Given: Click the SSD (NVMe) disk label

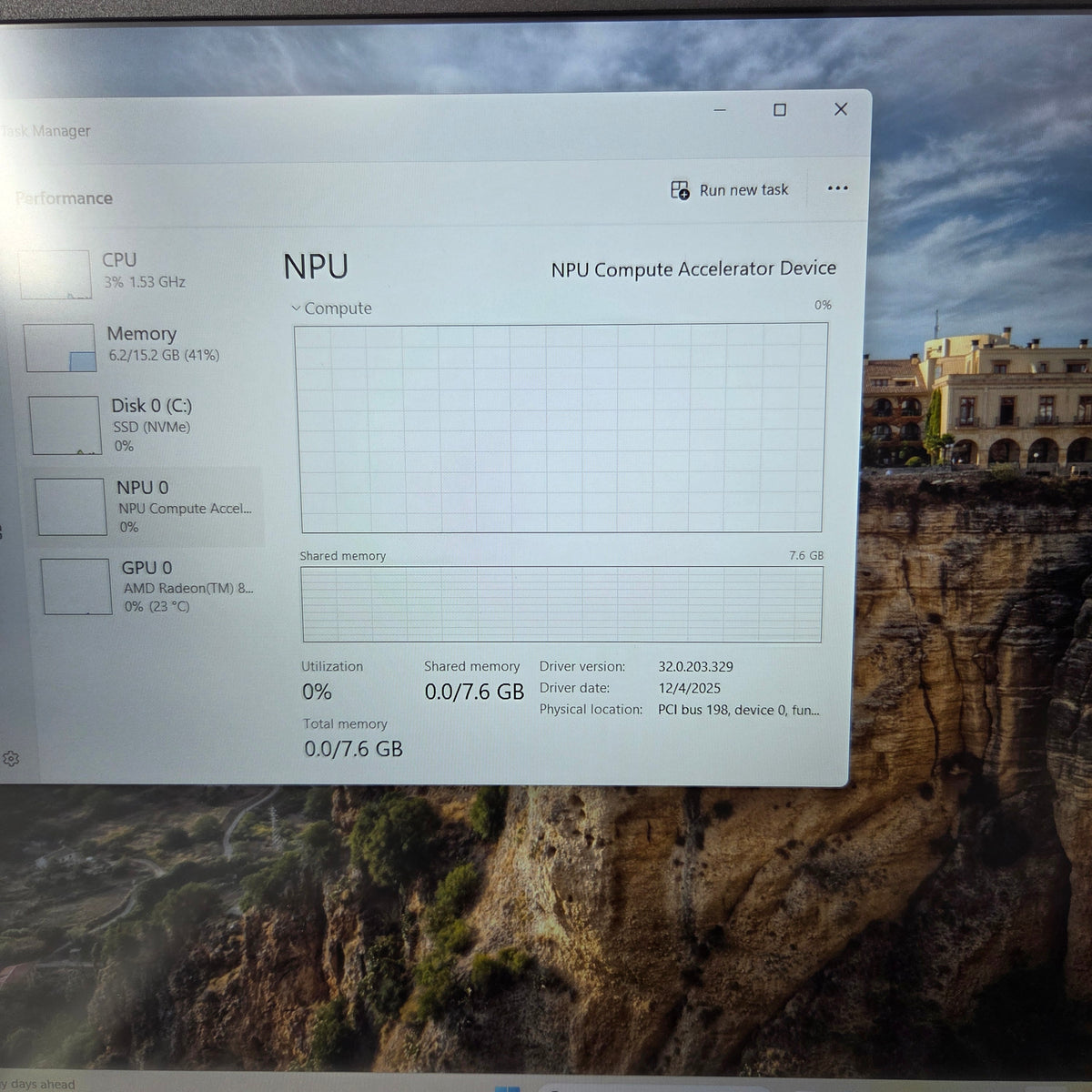Looking at the screenshot, I should 152,427.
